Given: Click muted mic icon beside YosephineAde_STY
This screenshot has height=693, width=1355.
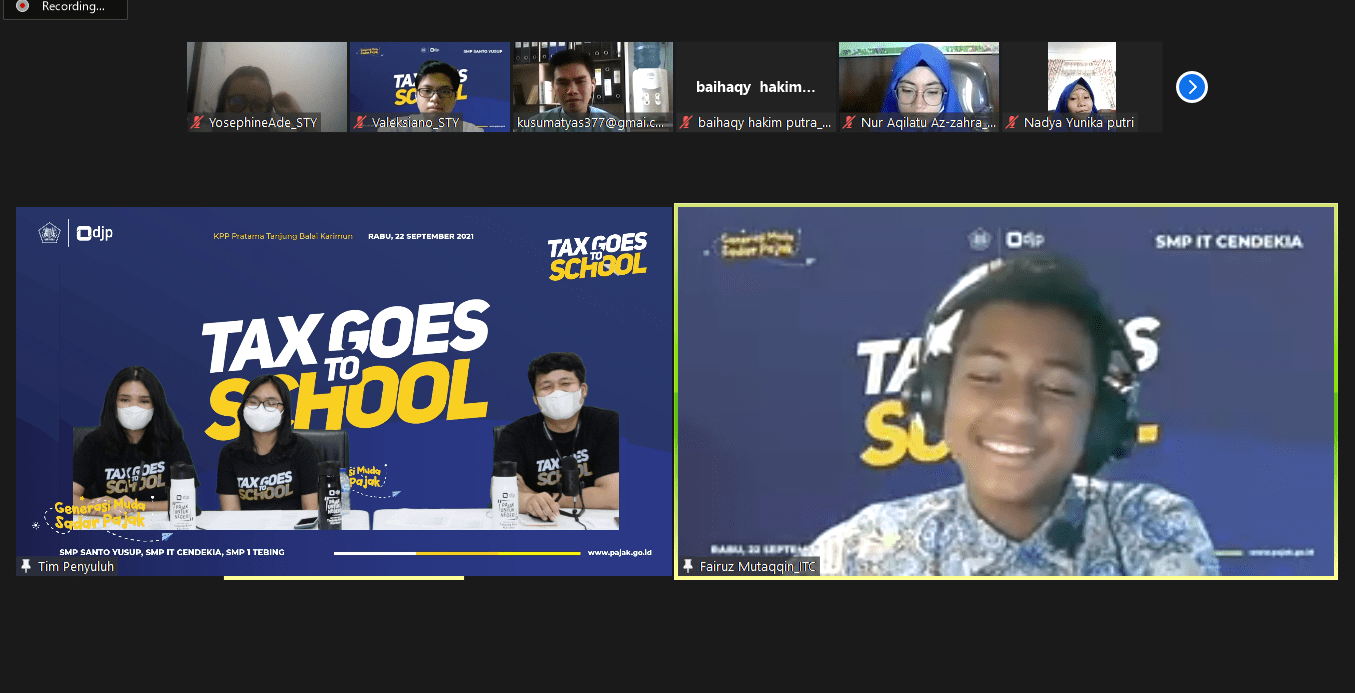Looking at the screenshot, I should 198,123.
